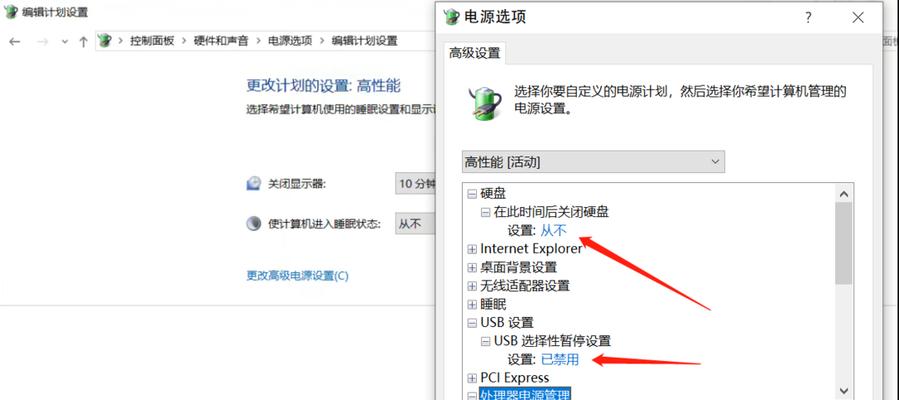Expand the Internet Explorer tree node

point(472,249)
